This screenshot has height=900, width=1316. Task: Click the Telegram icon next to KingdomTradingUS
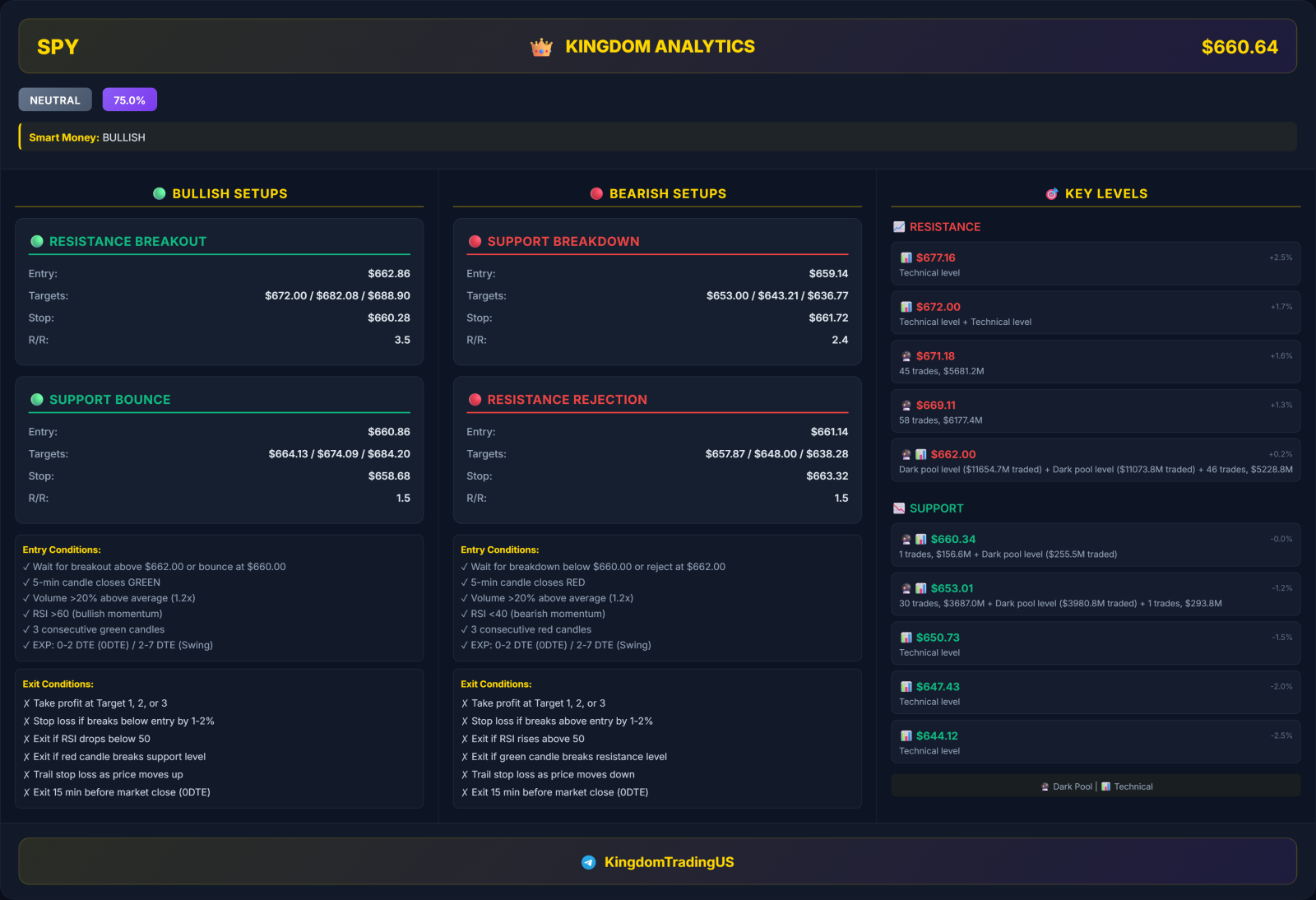click(588, 862)
